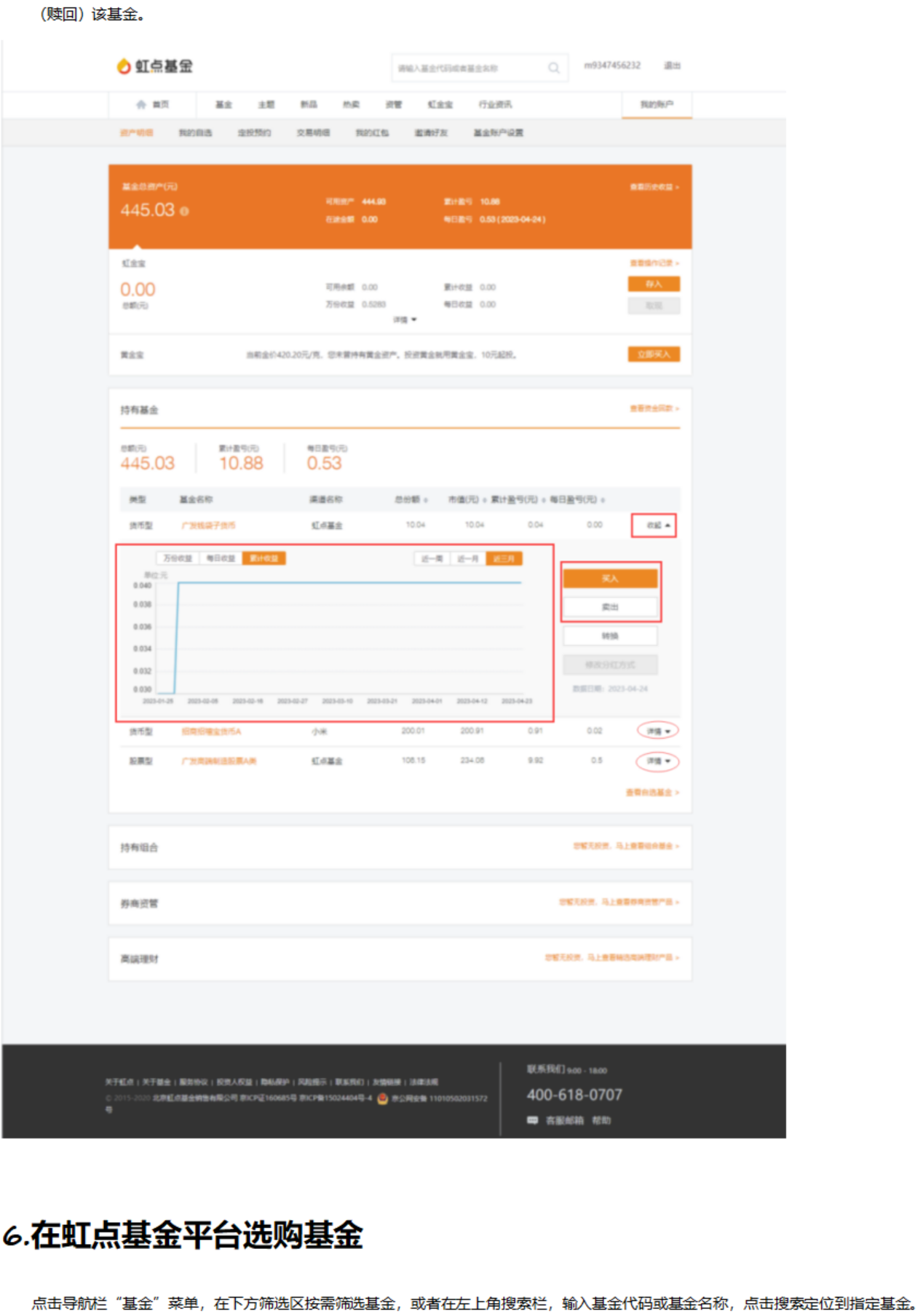Expand 详情 under 虹金宝 section

[405, 320]
